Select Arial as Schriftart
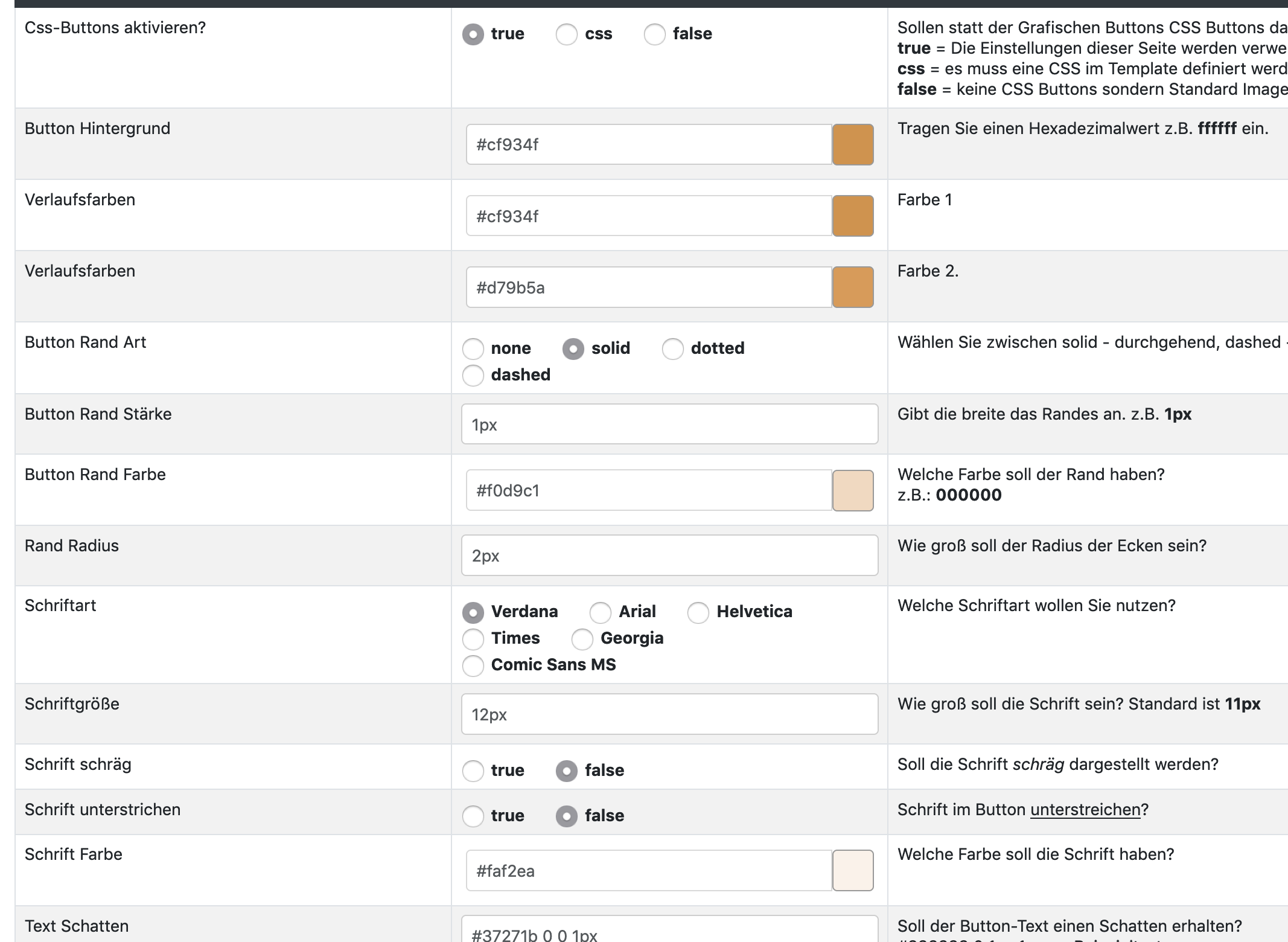This screenshot has height=942, width=1288. tap(600, 612)
